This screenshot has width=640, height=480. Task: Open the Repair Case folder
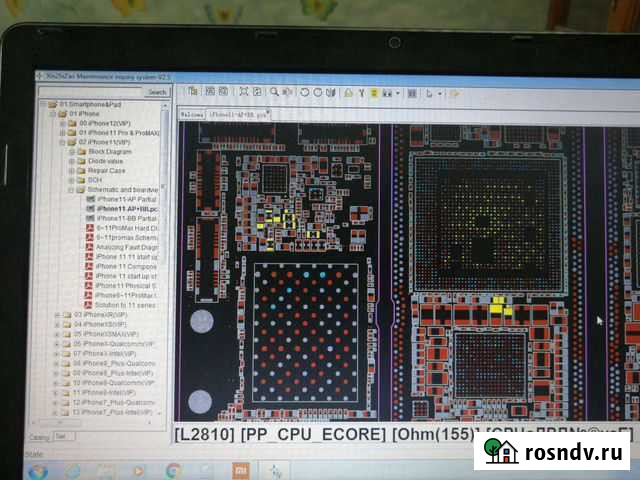pos(106,170)
